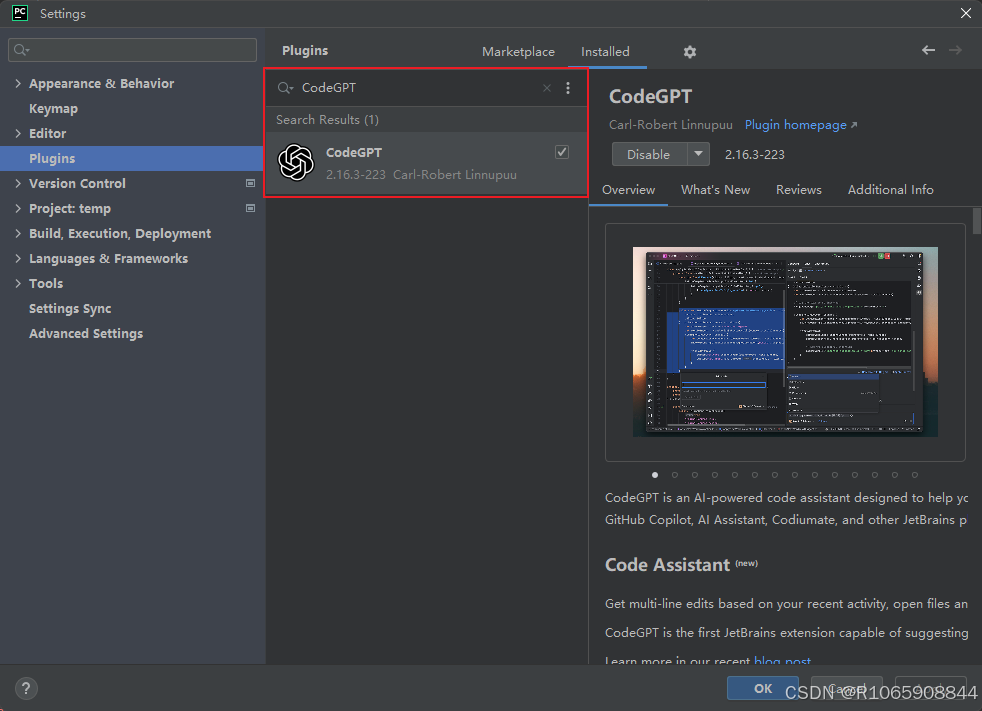
Task: Open the plugins gear settings menu
Action: (x=690, y=52)
